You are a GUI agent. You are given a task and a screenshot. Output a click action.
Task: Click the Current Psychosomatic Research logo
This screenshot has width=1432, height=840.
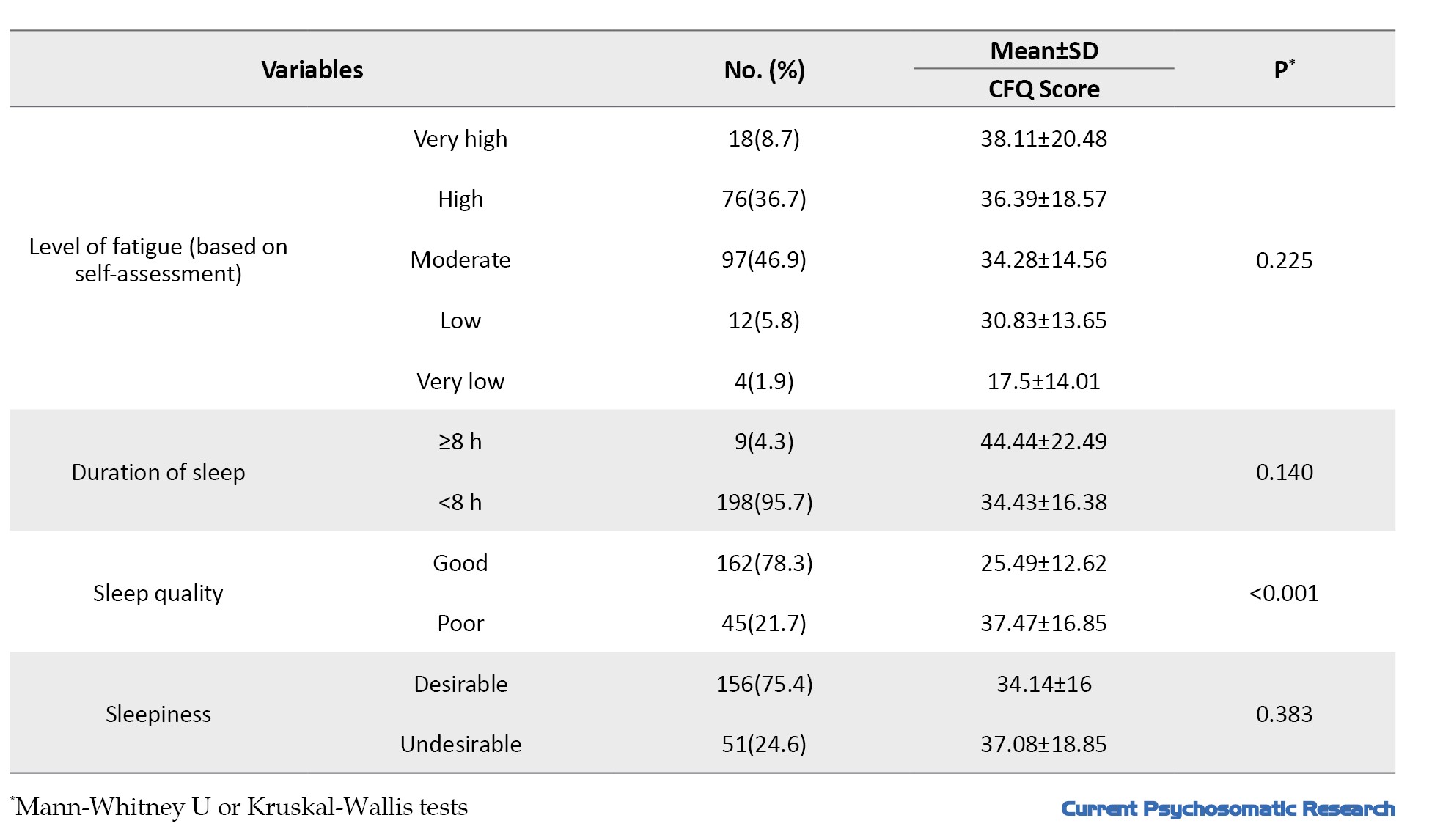coord(1228,809)
